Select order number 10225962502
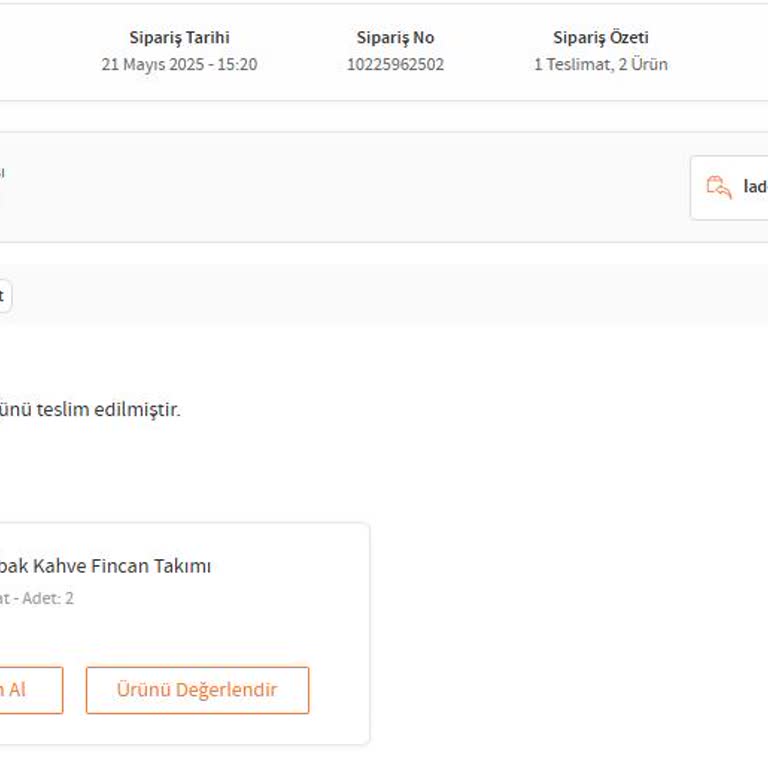This screenshot has height=768, width=768. pos(395,65)
